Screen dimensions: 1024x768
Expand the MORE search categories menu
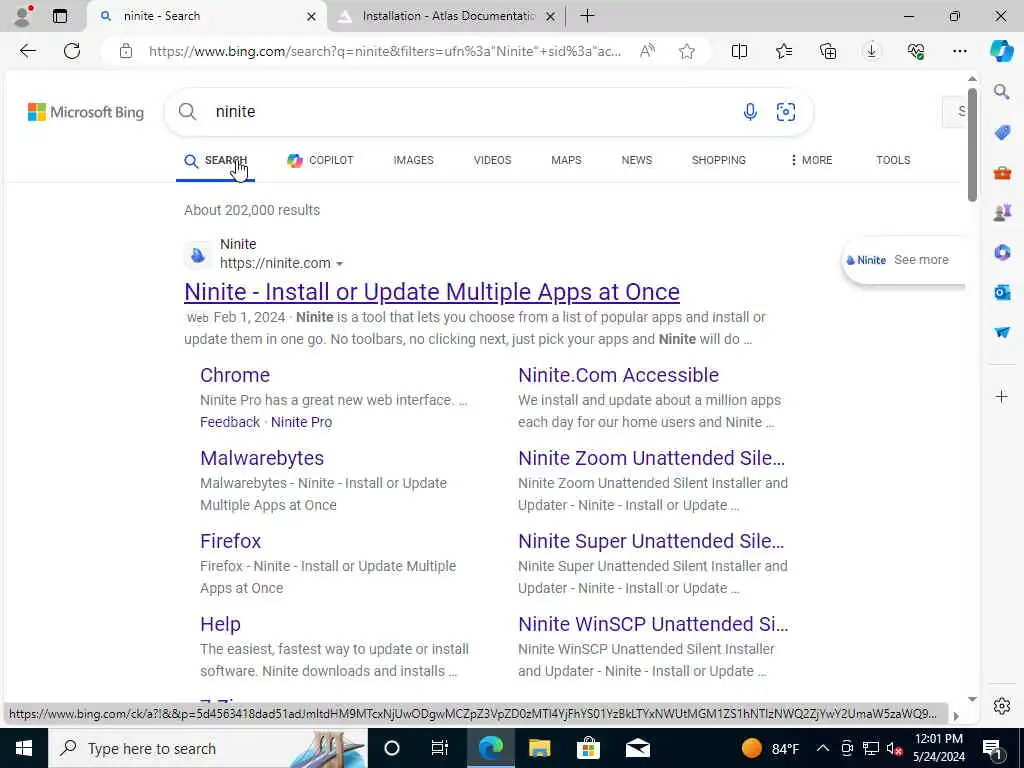(811, 160)
